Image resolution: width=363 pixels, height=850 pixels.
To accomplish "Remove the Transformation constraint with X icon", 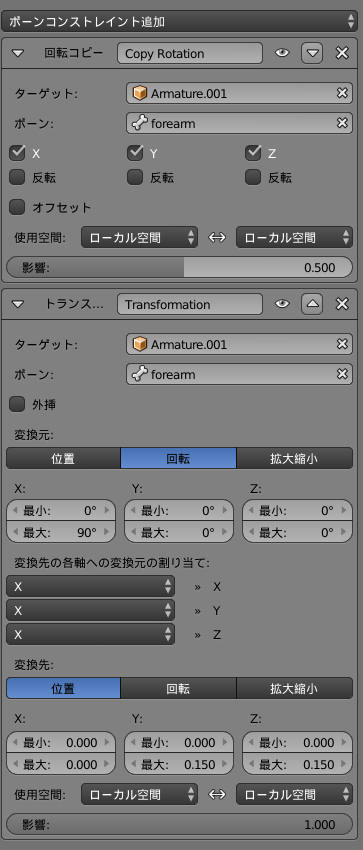I will point(342,304).
